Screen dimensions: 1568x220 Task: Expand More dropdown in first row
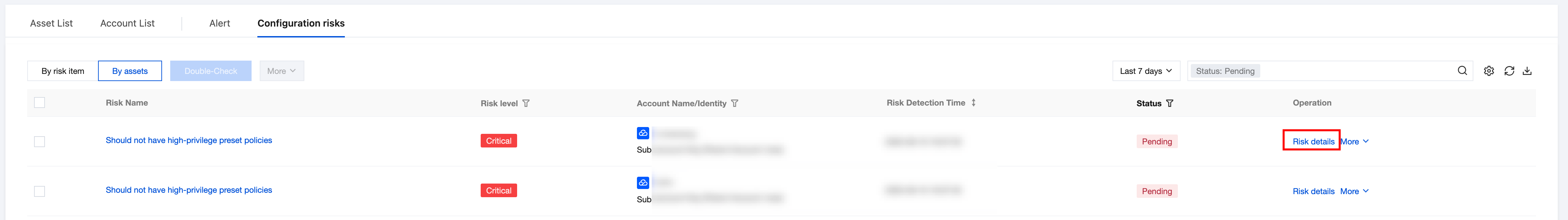(x=1355, y=141)
